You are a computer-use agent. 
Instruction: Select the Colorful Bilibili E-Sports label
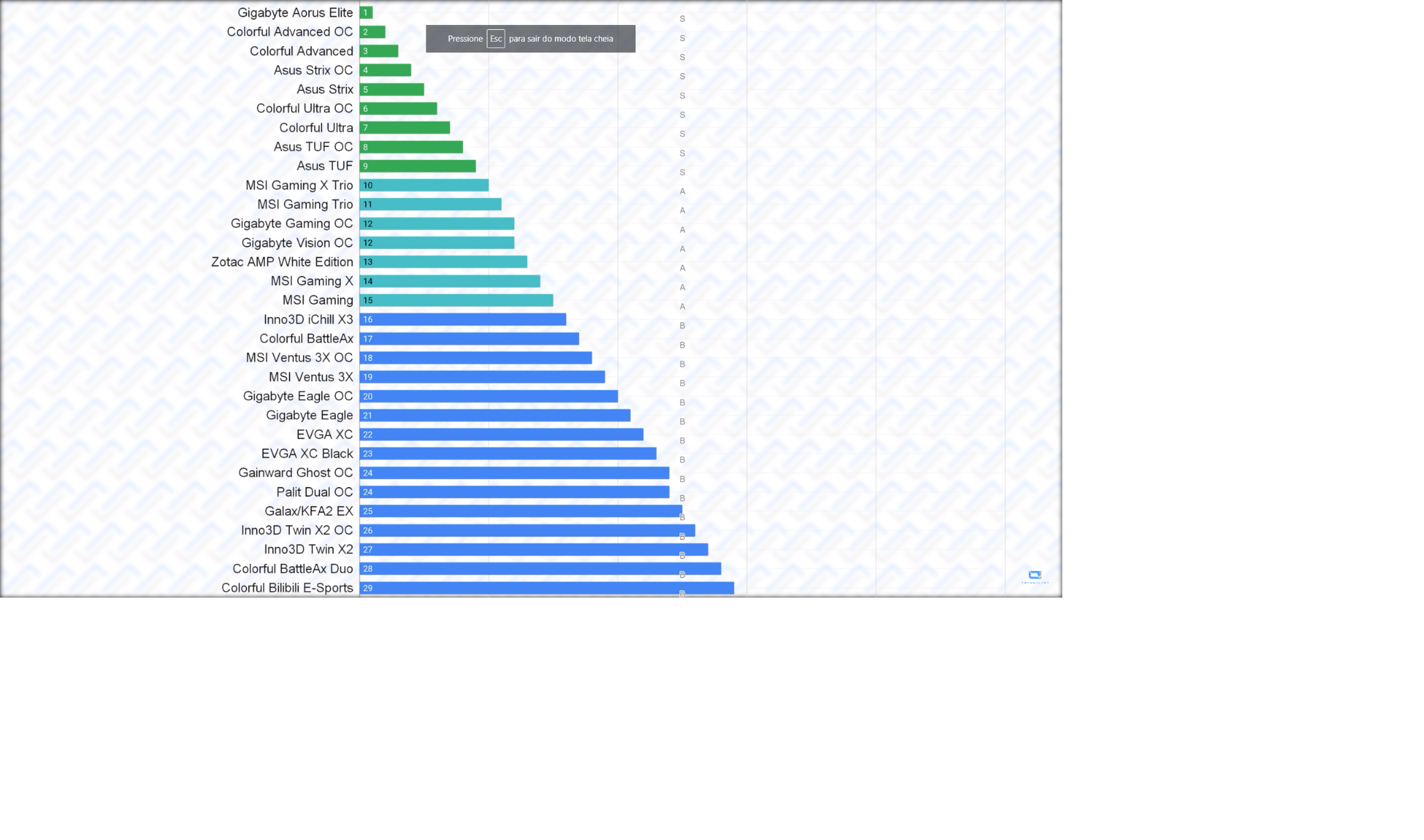(287, 588)
